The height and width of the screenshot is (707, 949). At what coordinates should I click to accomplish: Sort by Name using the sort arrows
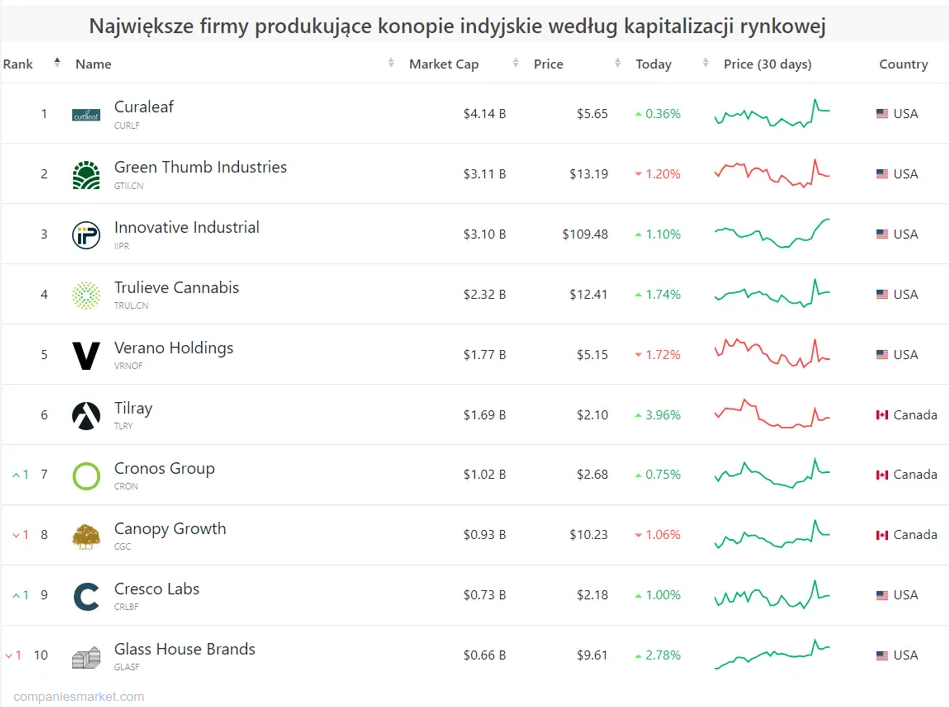[391, 64]
